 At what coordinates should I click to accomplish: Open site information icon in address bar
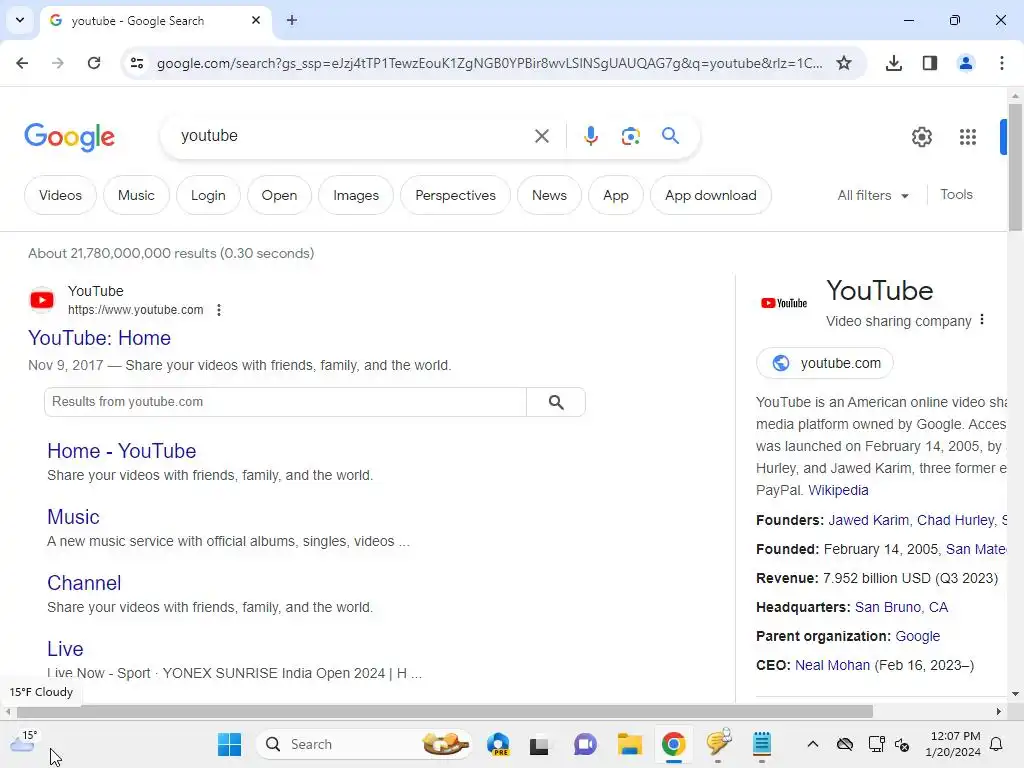(x=137, y=63)
